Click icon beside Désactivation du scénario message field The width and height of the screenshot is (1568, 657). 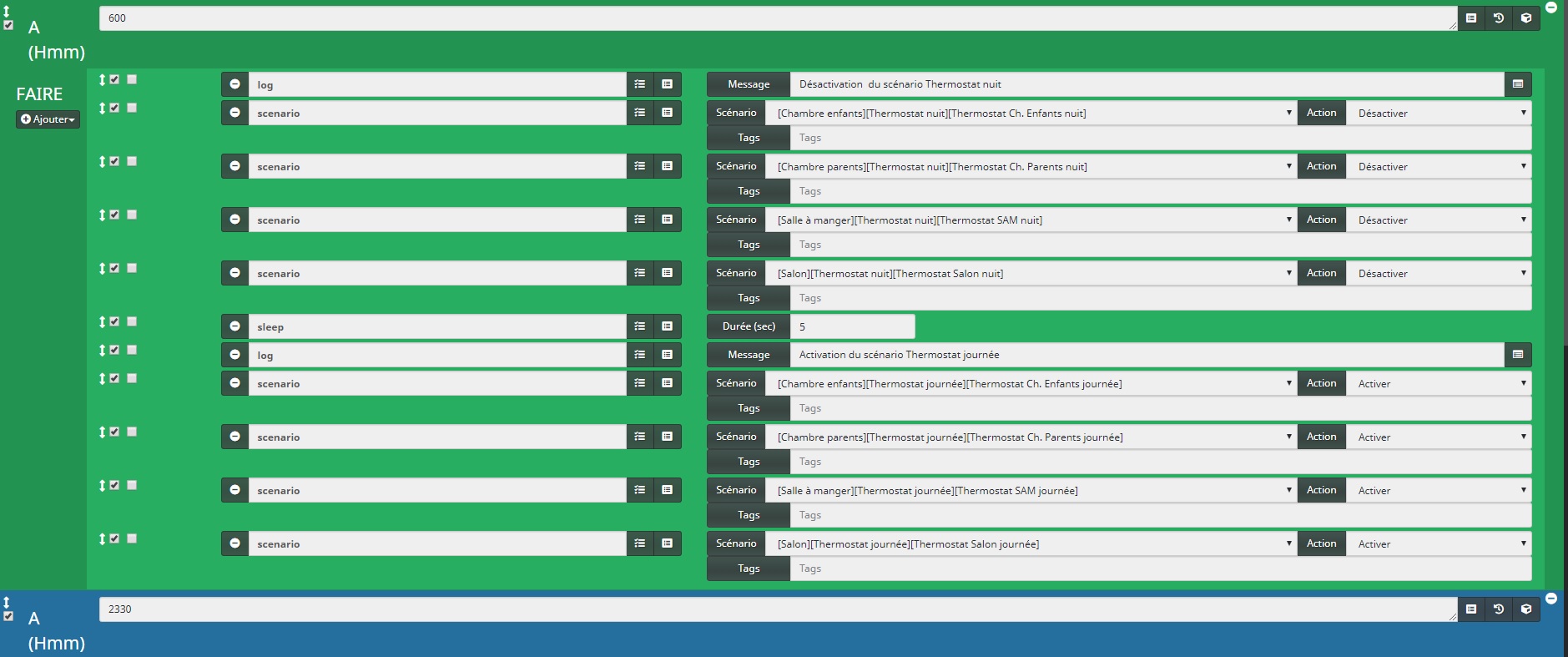(x=1518, y=84)
